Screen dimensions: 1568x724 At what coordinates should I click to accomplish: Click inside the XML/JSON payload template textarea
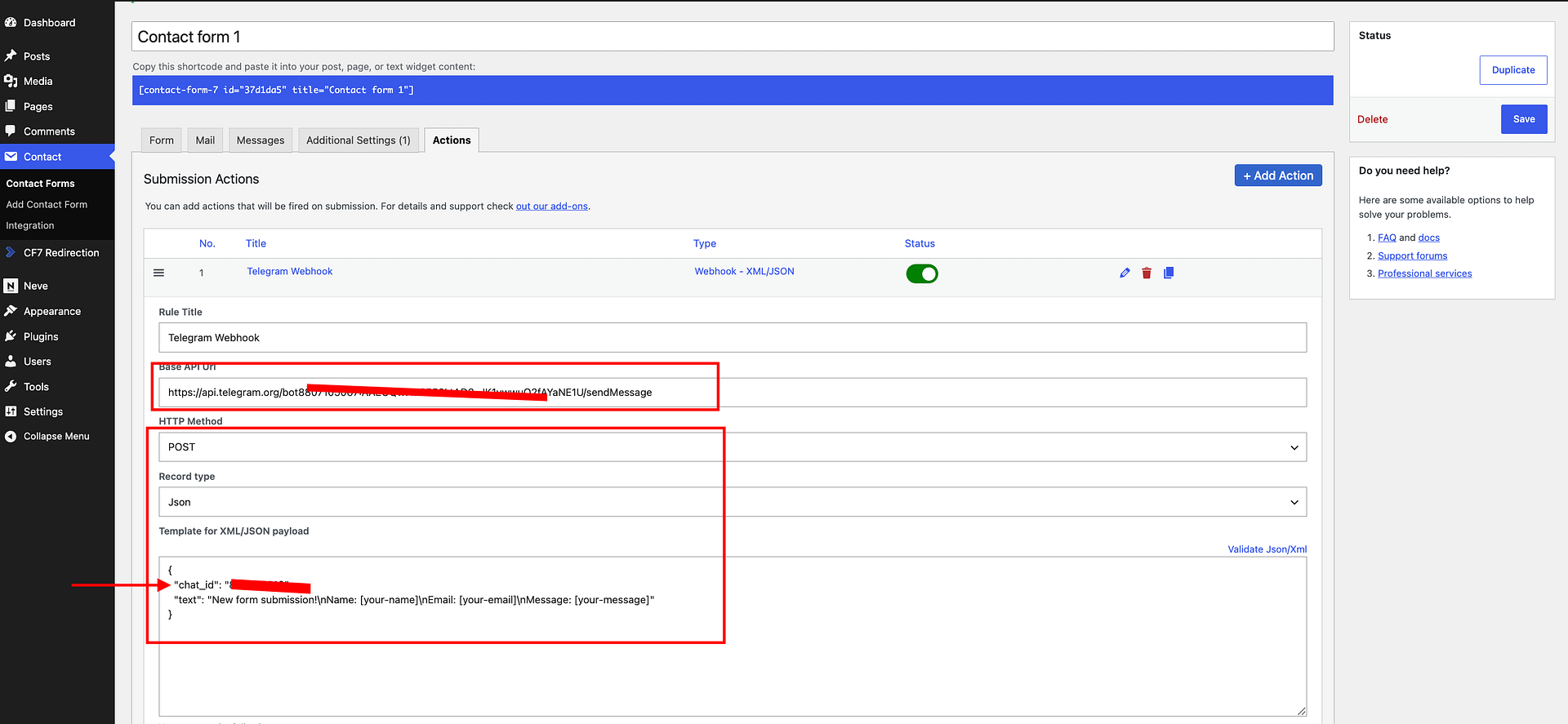(733, 637)
